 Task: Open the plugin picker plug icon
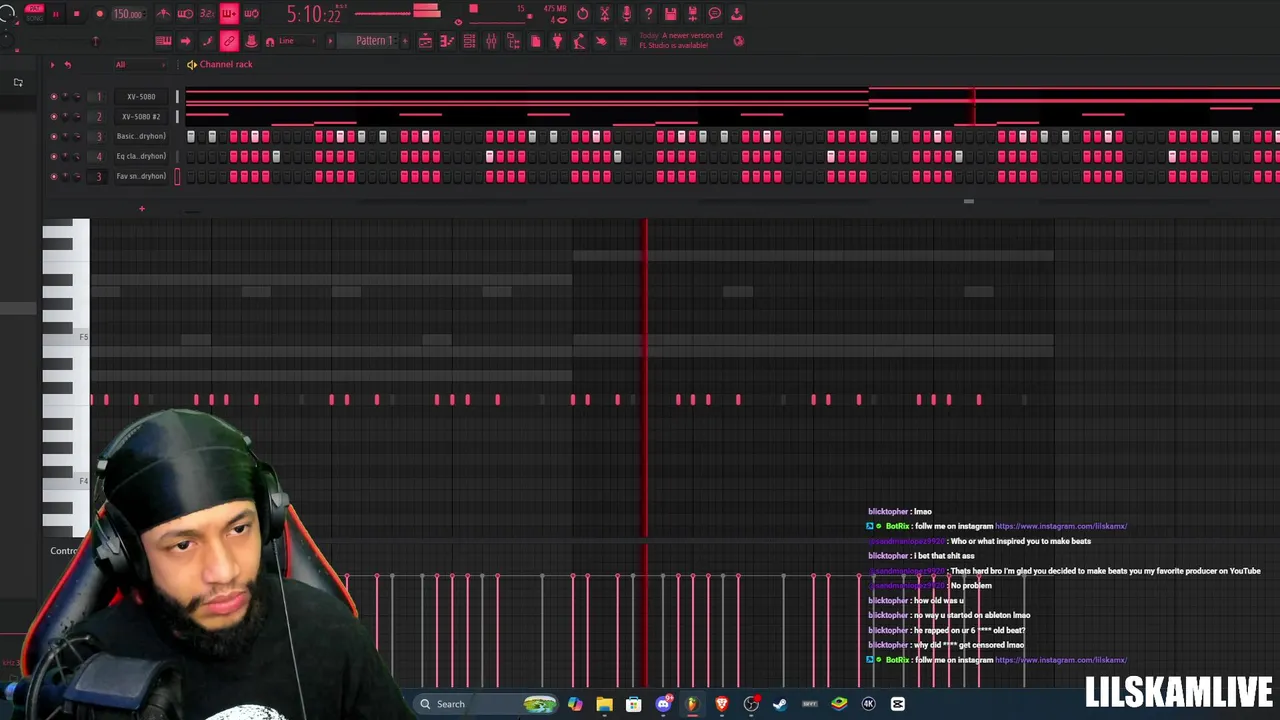(557, 41)
